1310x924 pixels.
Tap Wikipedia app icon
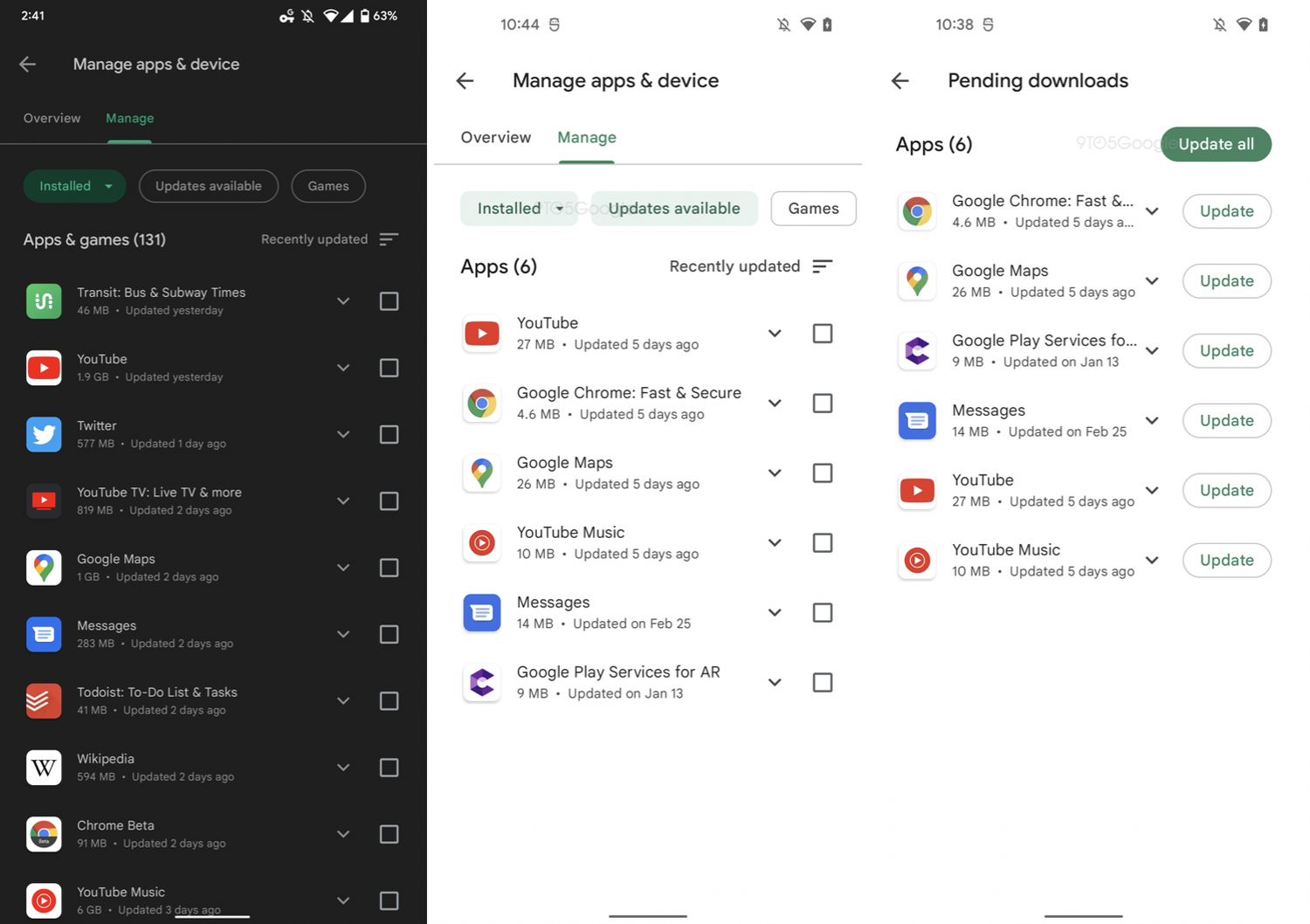[44, 768]
